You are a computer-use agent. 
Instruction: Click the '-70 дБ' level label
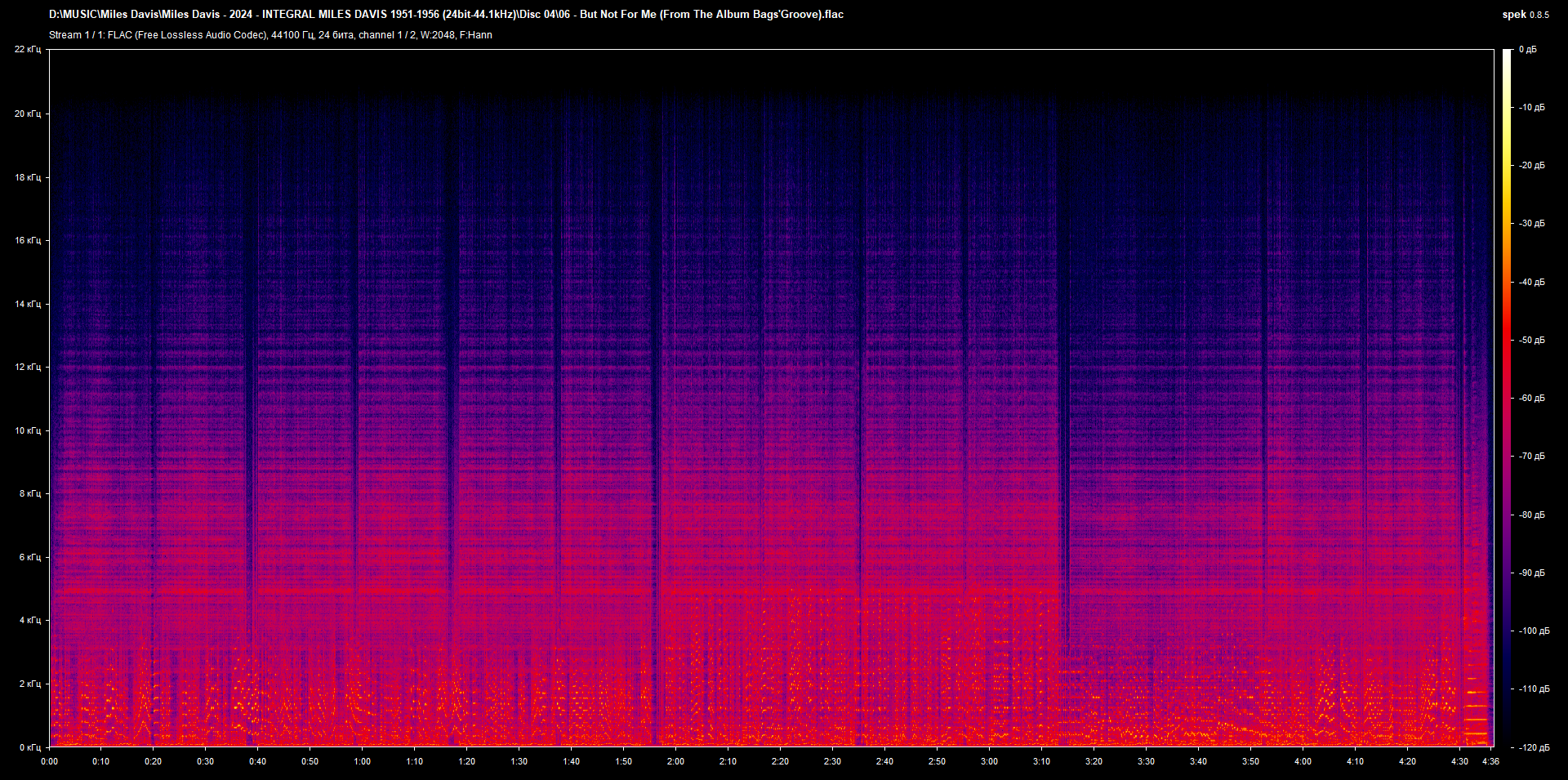[1531, 456]
